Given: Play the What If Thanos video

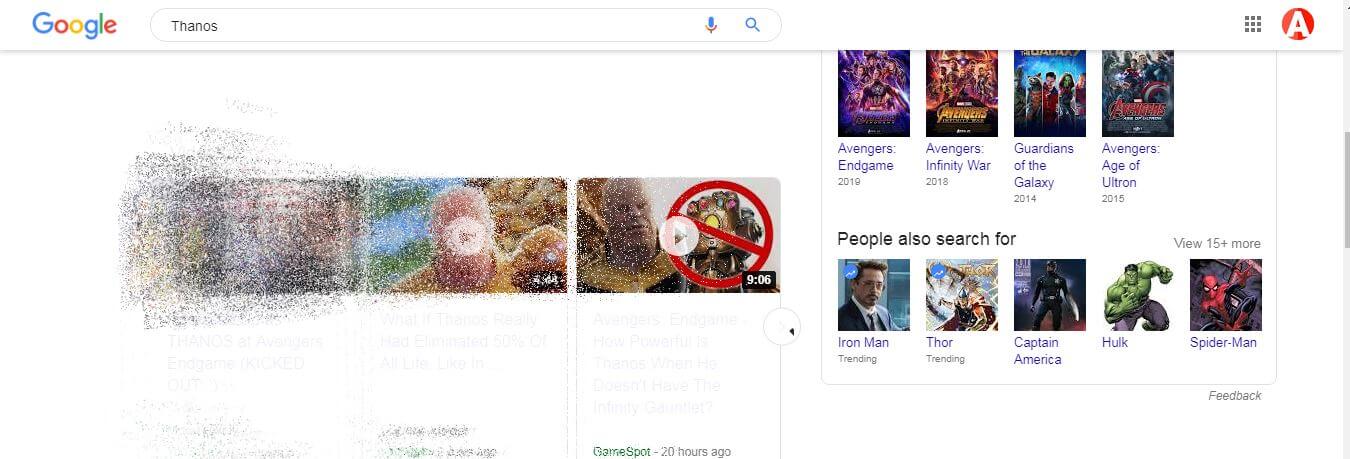Looking at the screenshot, I should coord(464,236).
